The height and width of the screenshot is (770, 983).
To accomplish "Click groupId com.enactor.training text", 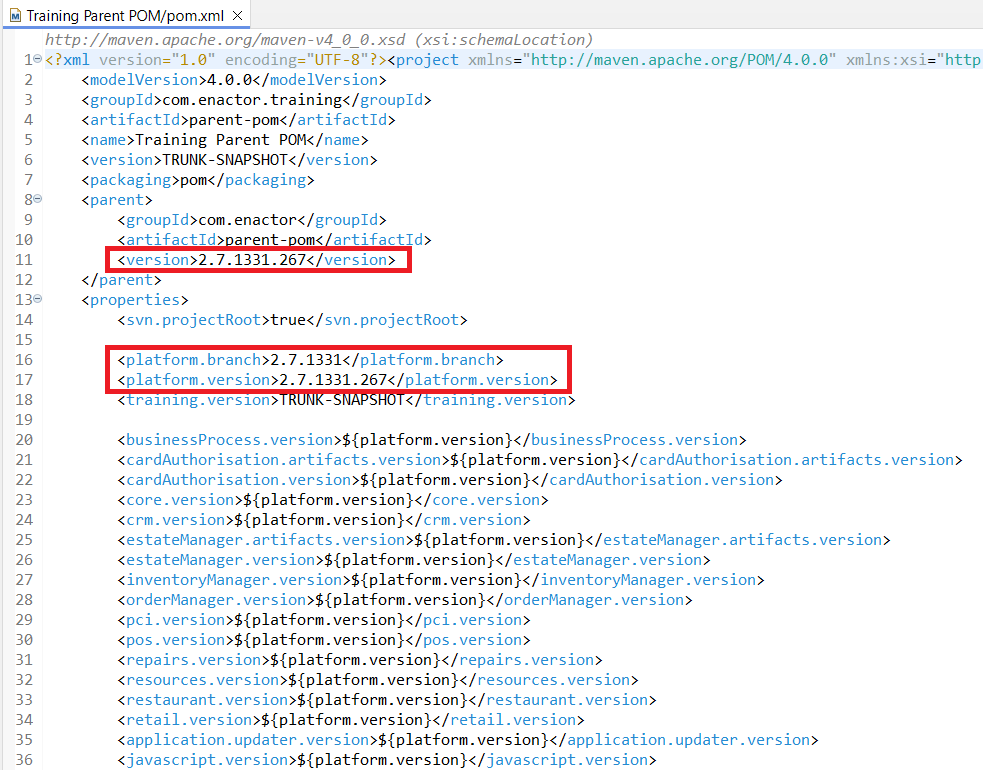I will click(256, 100).
